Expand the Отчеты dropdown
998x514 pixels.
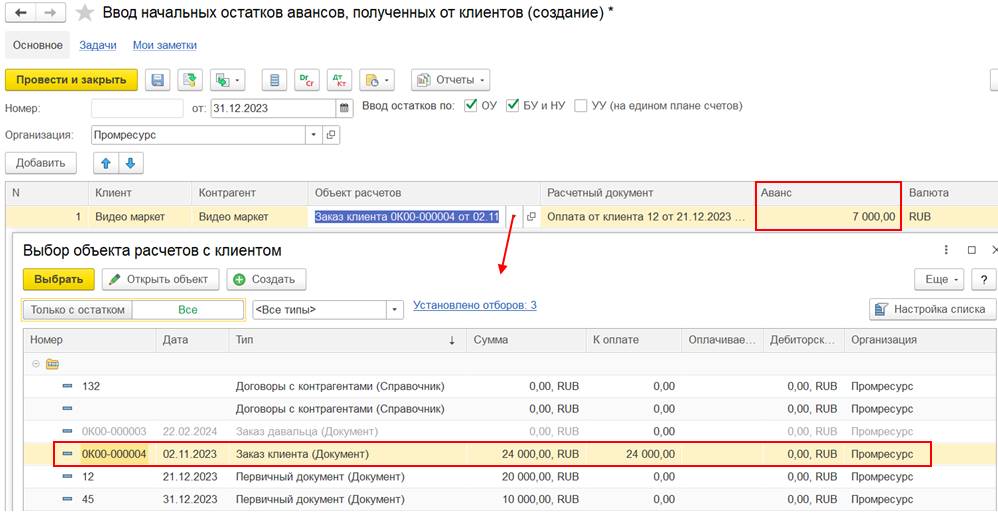[450, 80]
